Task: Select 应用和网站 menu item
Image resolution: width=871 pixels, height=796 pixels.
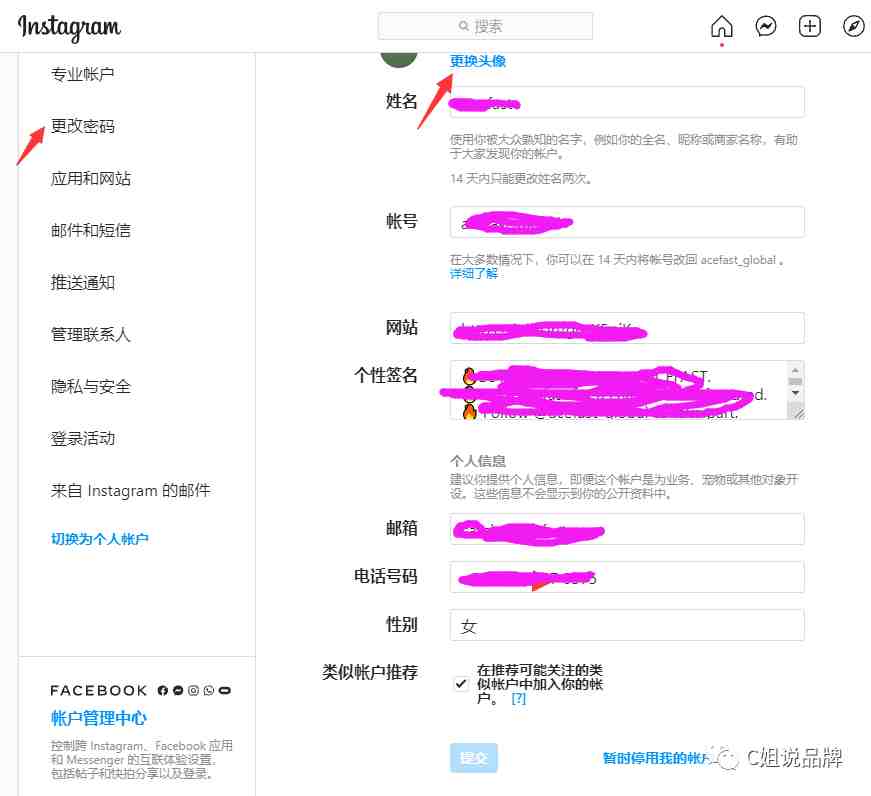Action: point(91,178)
